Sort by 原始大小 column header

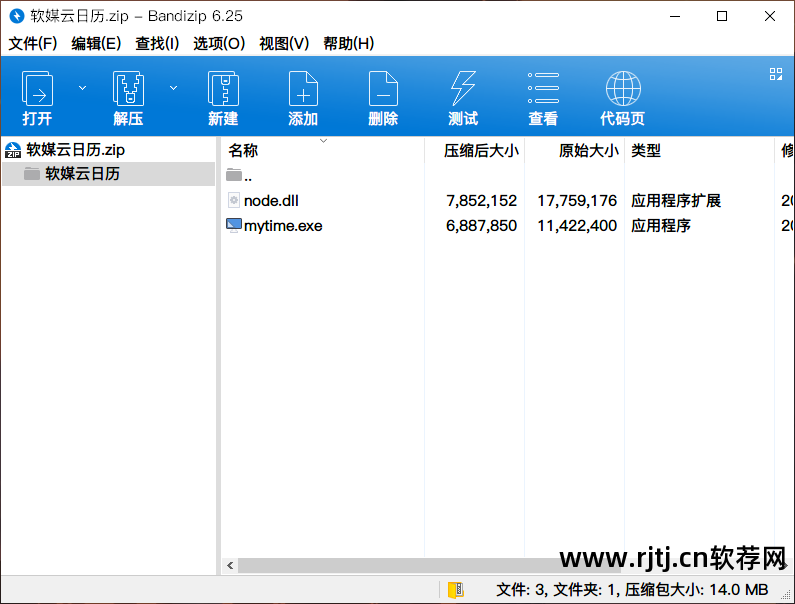(x=589, y=151)
